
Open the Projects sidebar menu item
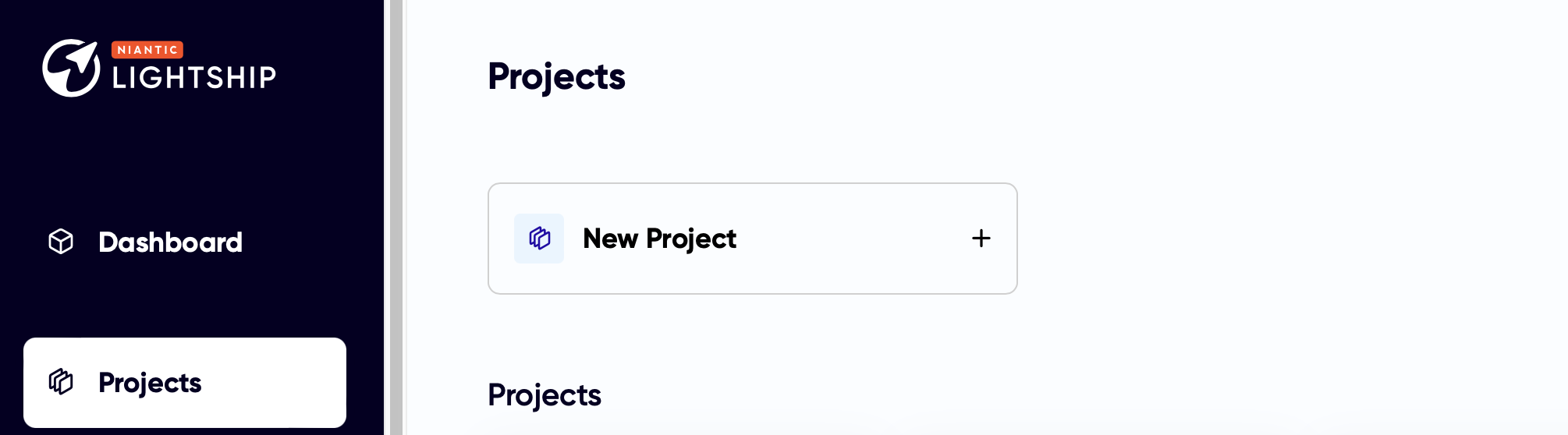point(185,382)
